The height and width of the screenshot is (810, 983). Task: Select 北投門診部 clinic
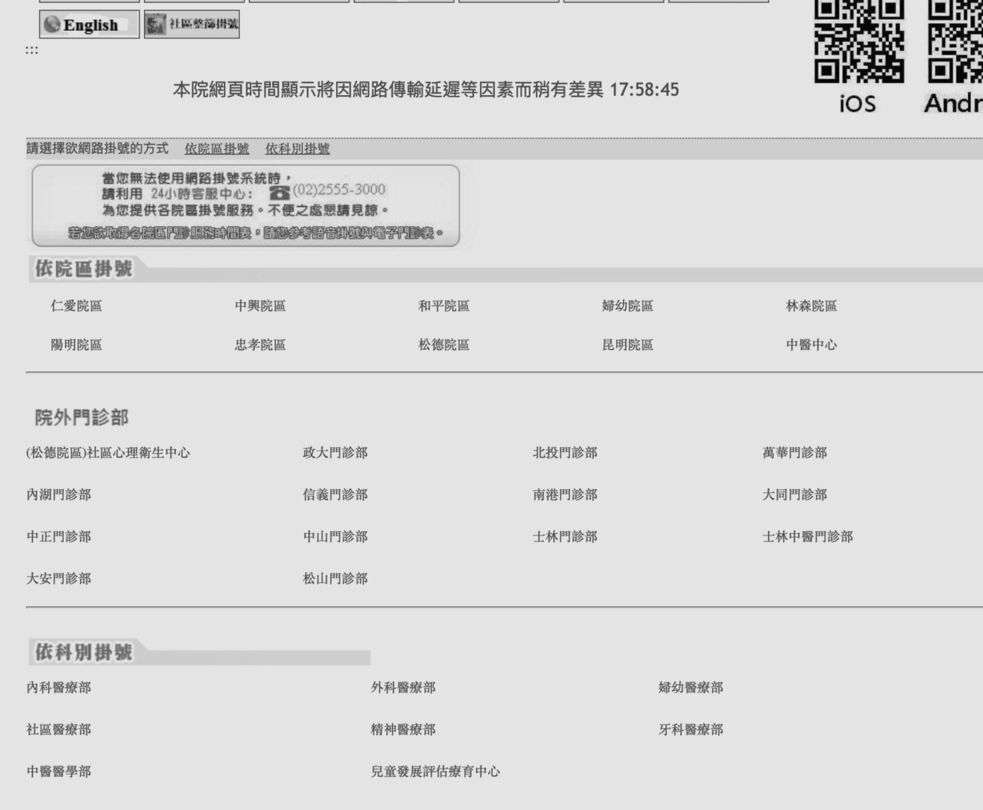click(565, 453)
